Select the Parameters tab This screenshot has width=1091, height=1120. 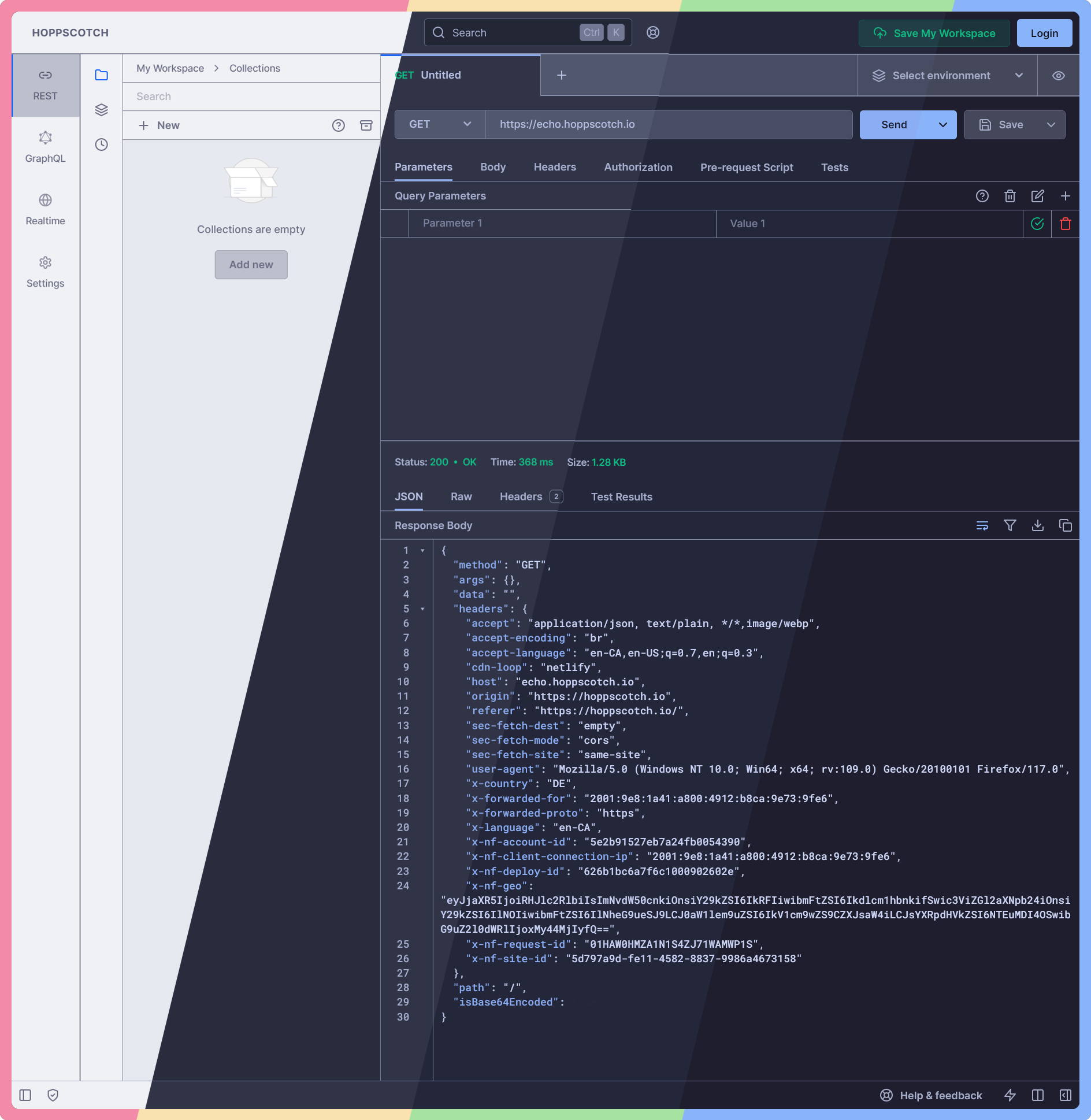tap(424, 167)
